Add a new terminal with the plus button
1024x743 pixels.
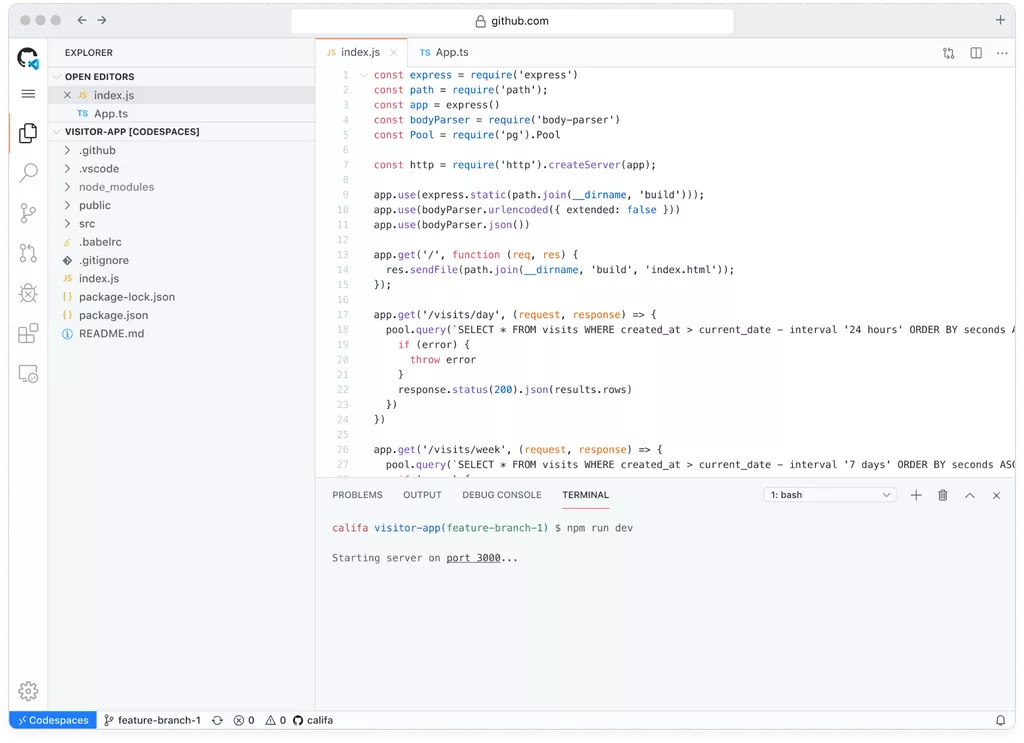916,494
